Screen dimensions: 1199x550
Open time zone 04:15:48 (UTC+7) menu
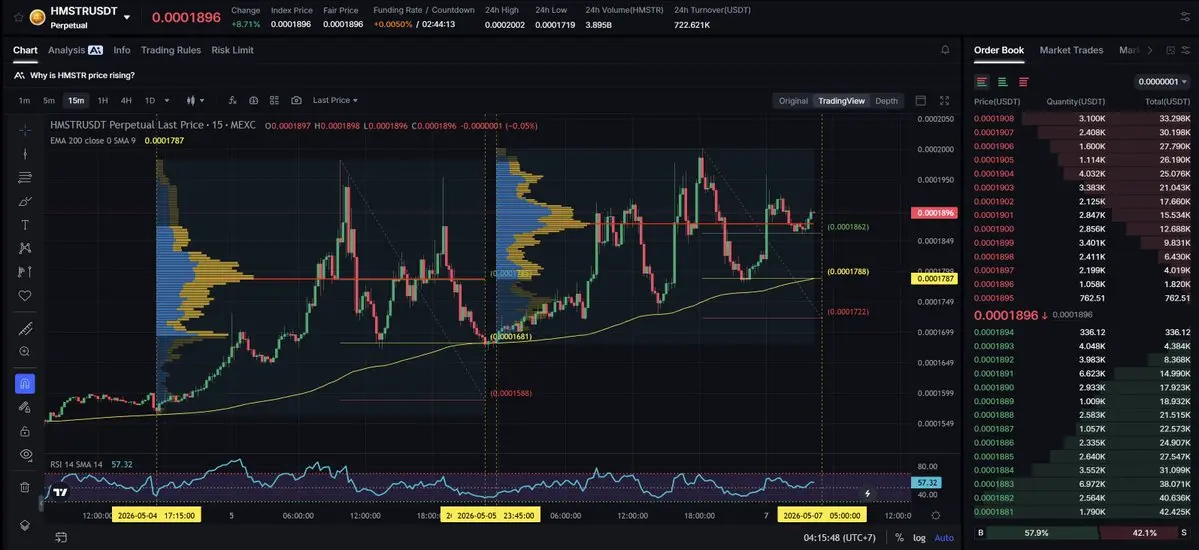841,538
